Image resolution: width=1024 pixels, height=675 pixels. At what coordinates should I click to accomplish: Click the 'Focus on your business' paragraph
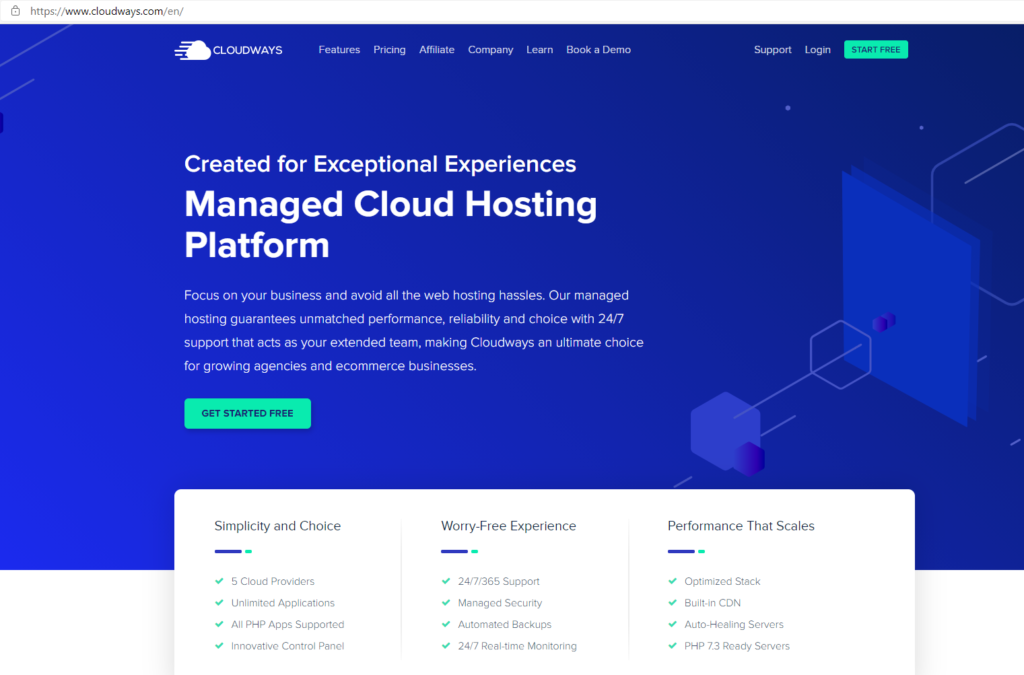point(413,330)
